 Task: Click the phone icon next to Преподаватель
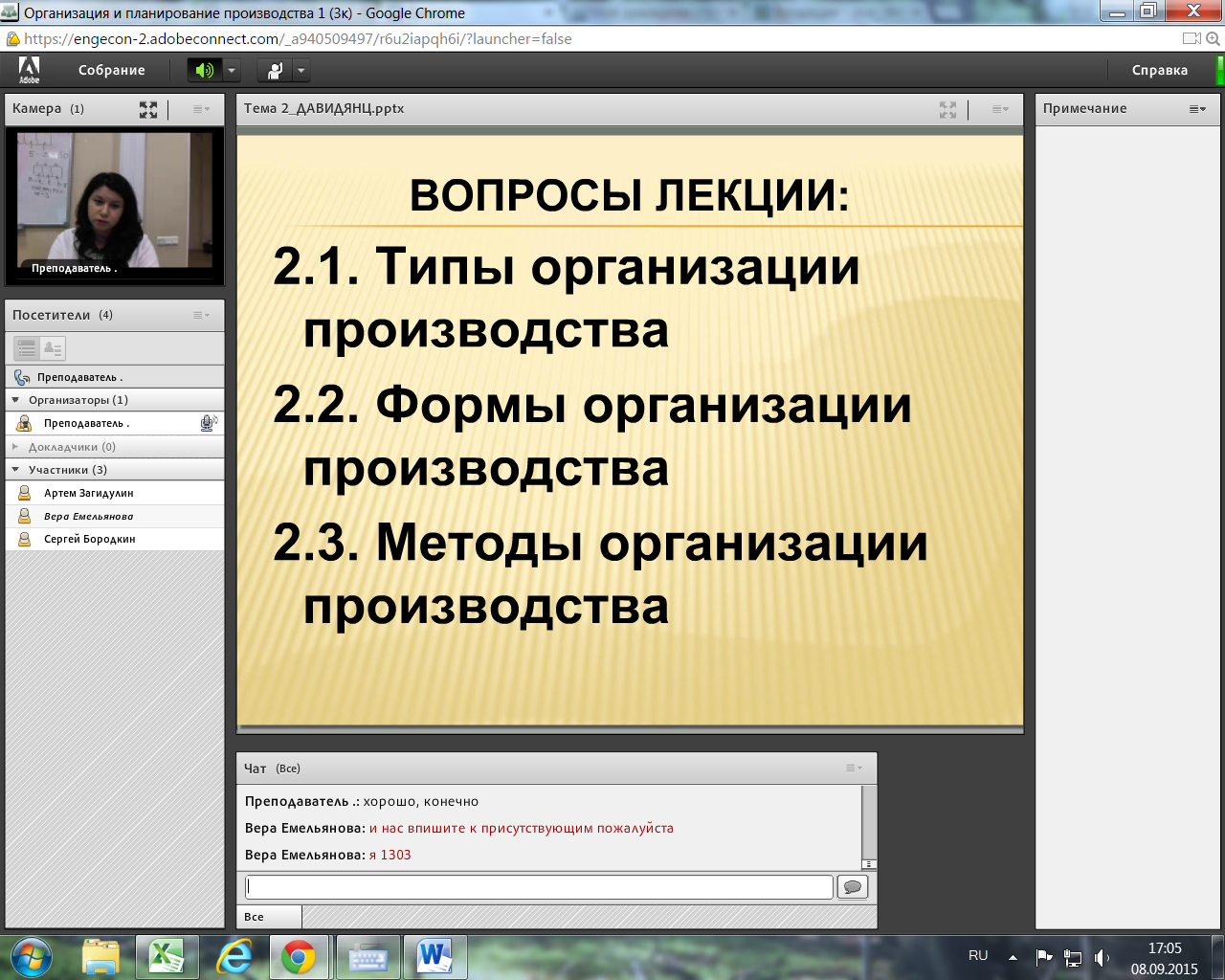pos(22,377)
